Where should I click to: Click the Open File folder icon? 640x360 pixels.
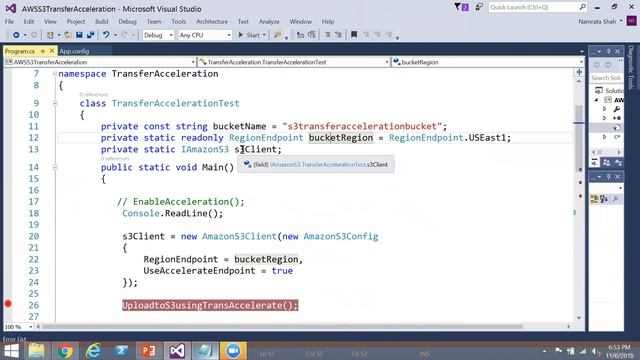[68, 35]
